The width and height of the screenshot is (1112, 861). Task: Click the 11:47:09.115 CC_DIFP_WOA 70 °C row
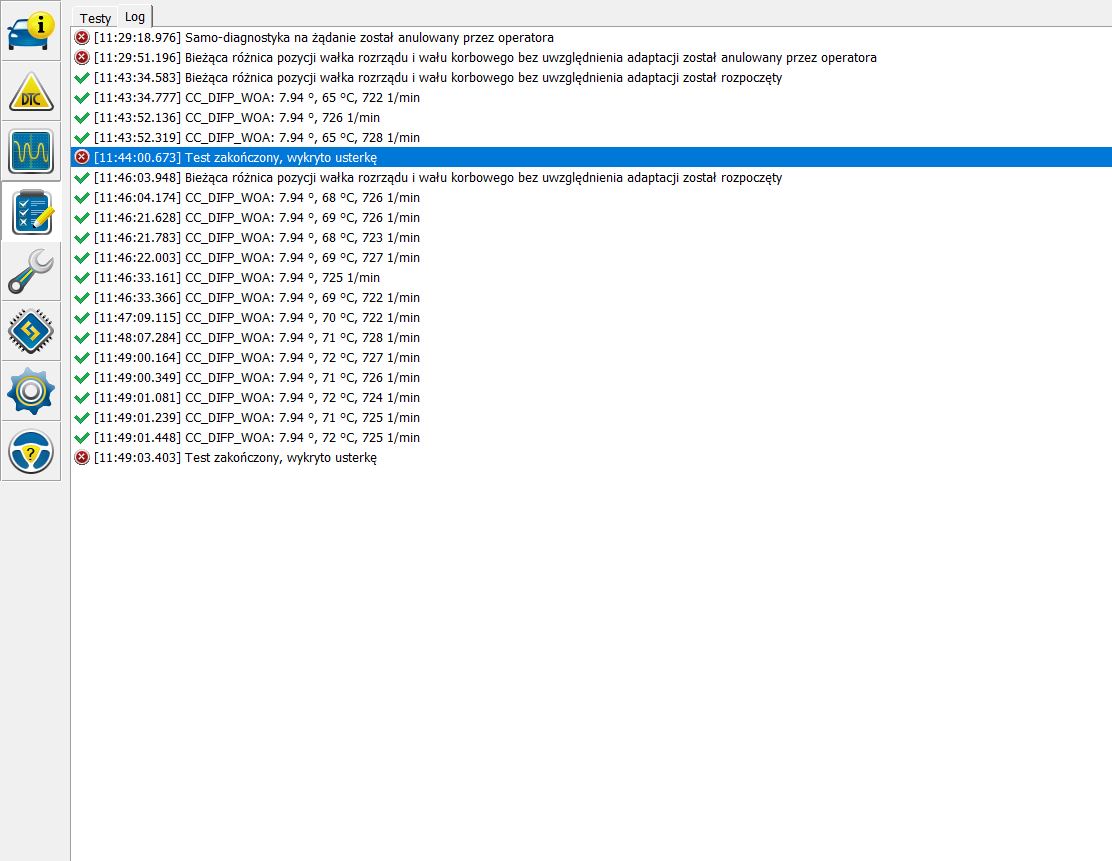(x=256, y=317)
